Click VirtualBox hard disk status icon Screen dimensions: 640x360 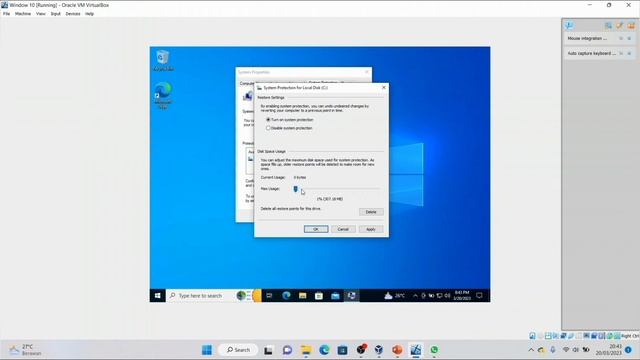533,336
